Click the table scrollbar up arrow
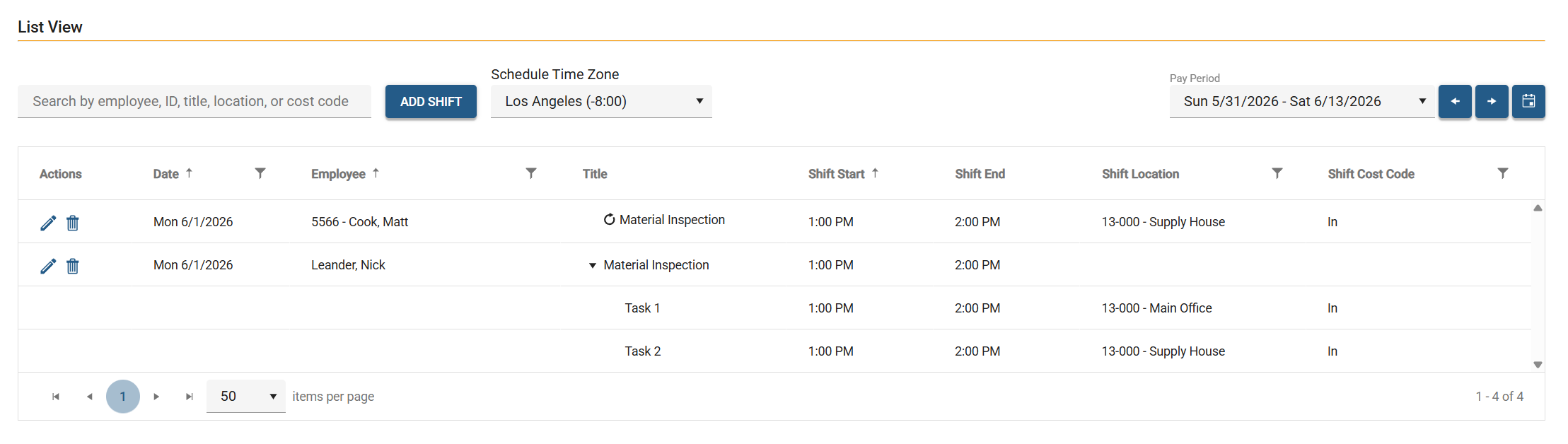This screenshot has height=444, width=1568. [1538, 208]
